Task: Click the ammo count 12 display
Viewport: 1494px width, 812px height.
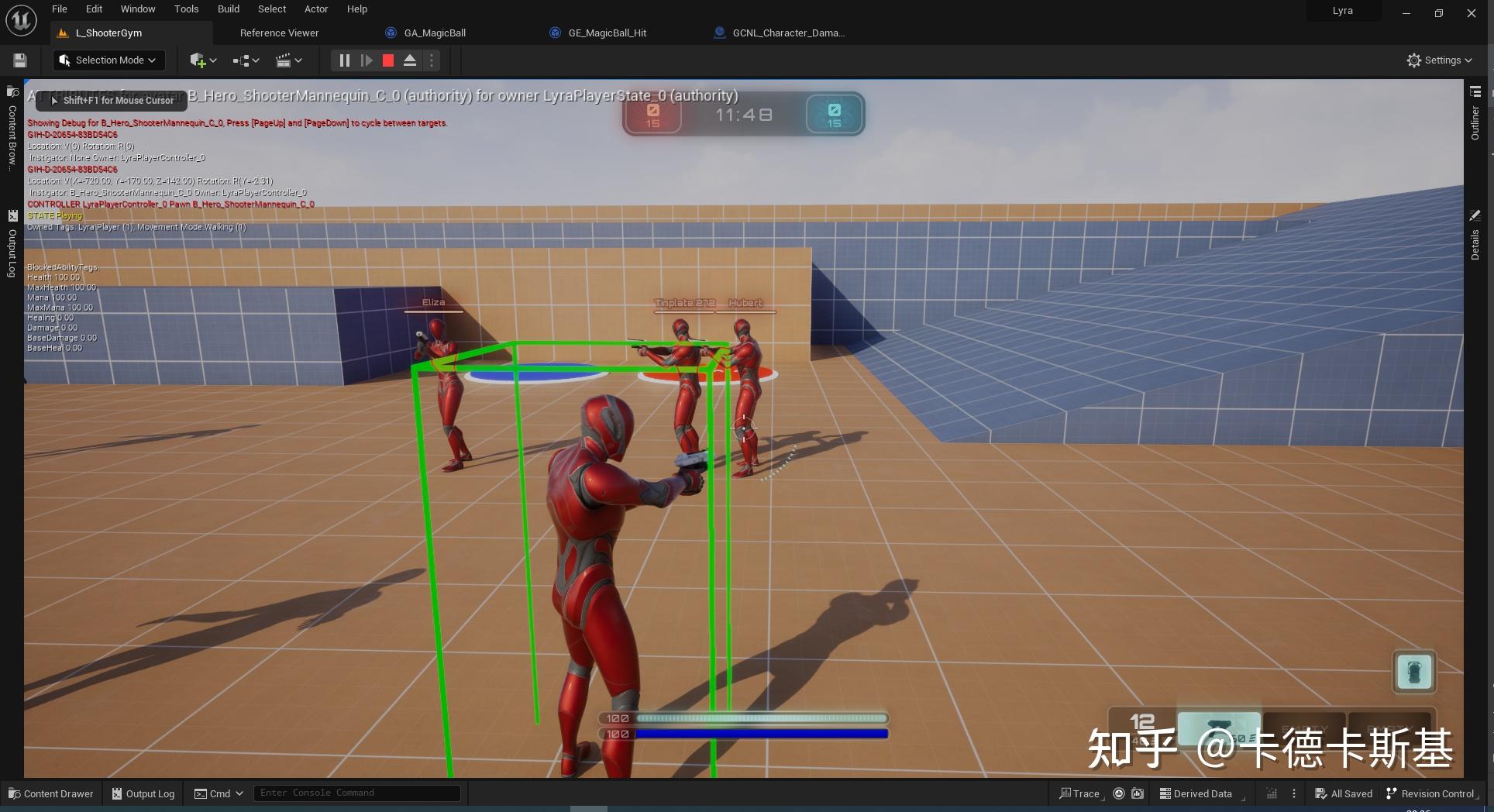Action: [1142, 722]
